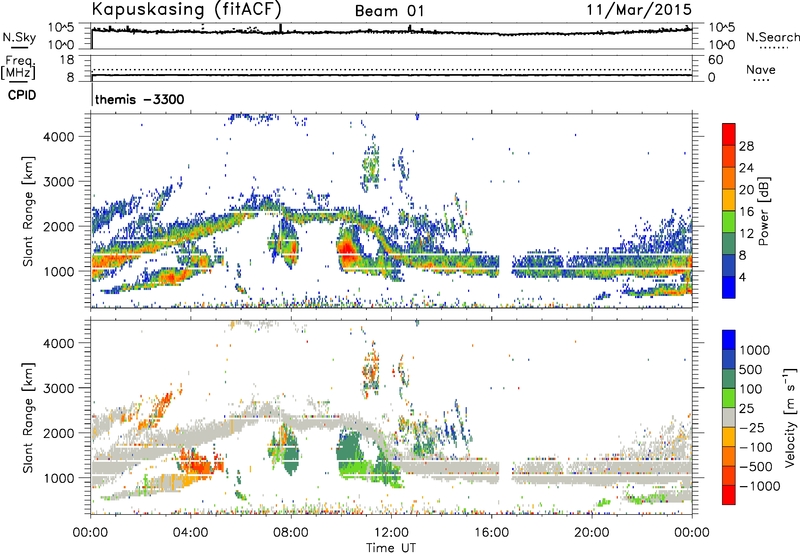This screenshot has height=554, width=800.
Task: Click the left 10^5 noise axis label
Action: click(61, 28)
